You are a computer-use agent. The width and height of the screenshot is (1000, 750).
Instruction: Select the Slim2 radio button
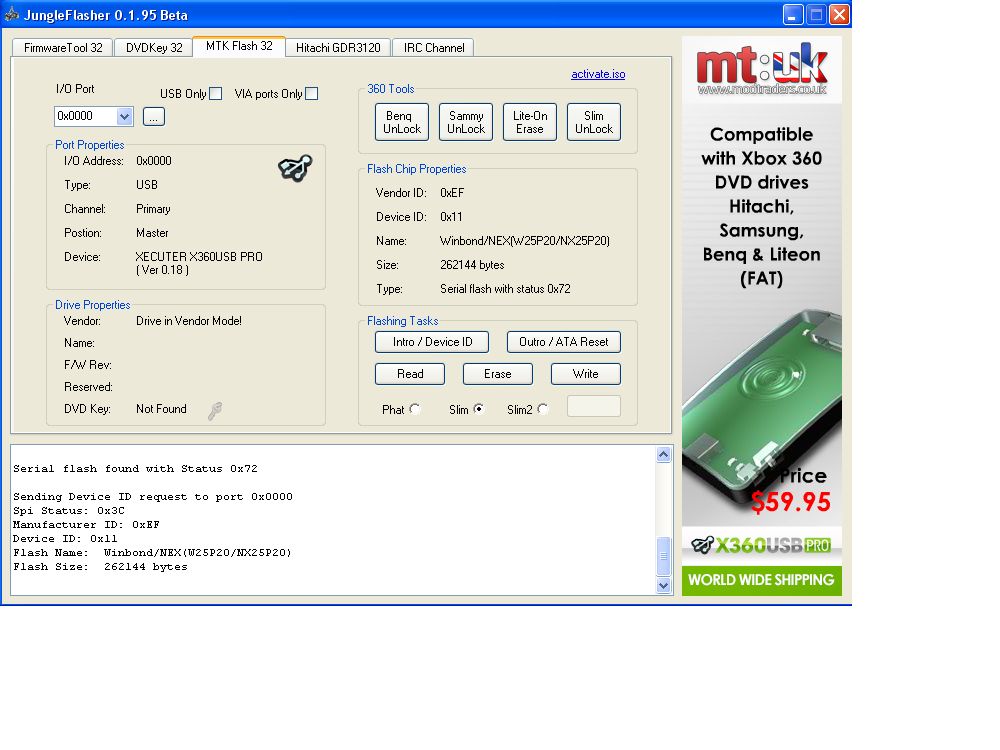click(x=543, y=409)
